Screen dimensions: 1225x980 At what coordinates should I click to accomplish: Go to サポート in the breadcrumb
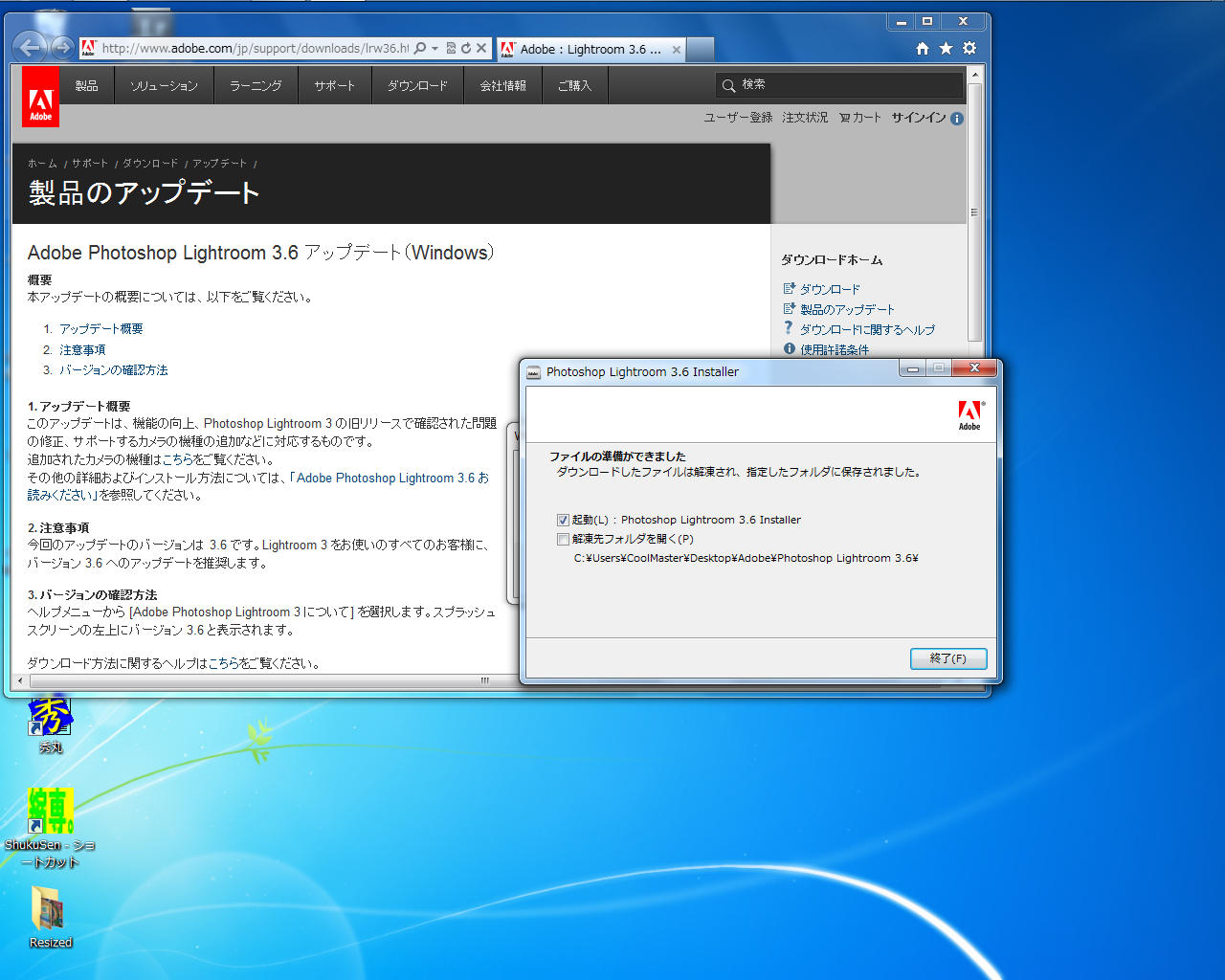tap(90, 164)
